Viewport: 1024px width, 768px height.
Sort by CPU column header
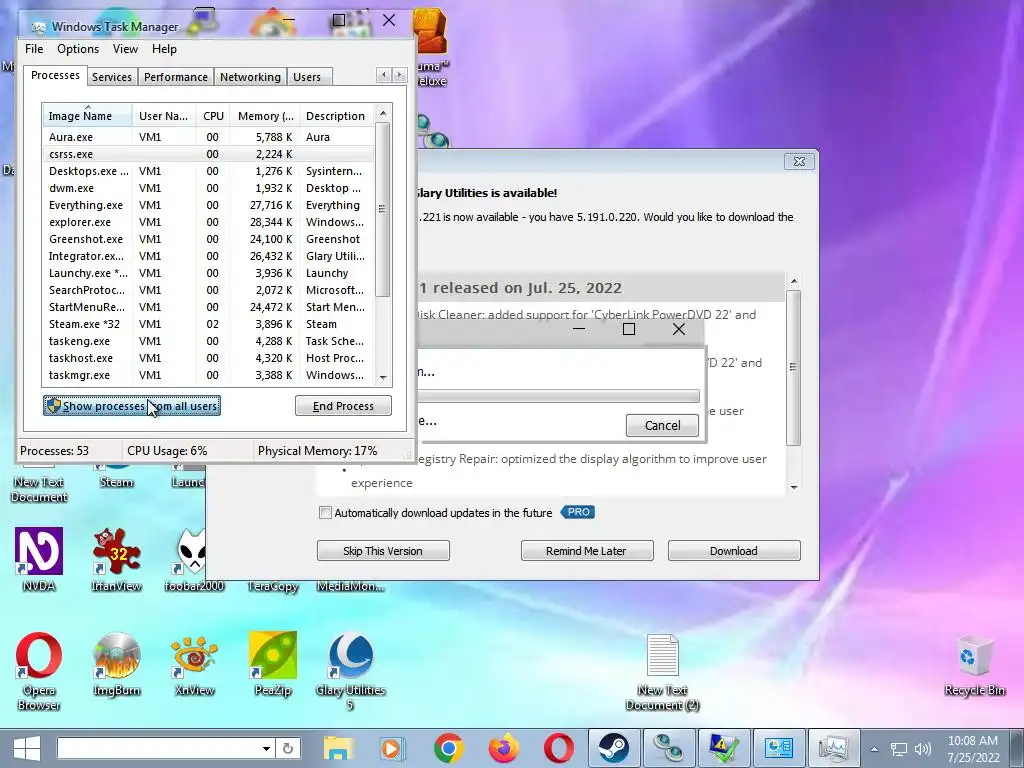pyautogui.click(x=213, y=116)
